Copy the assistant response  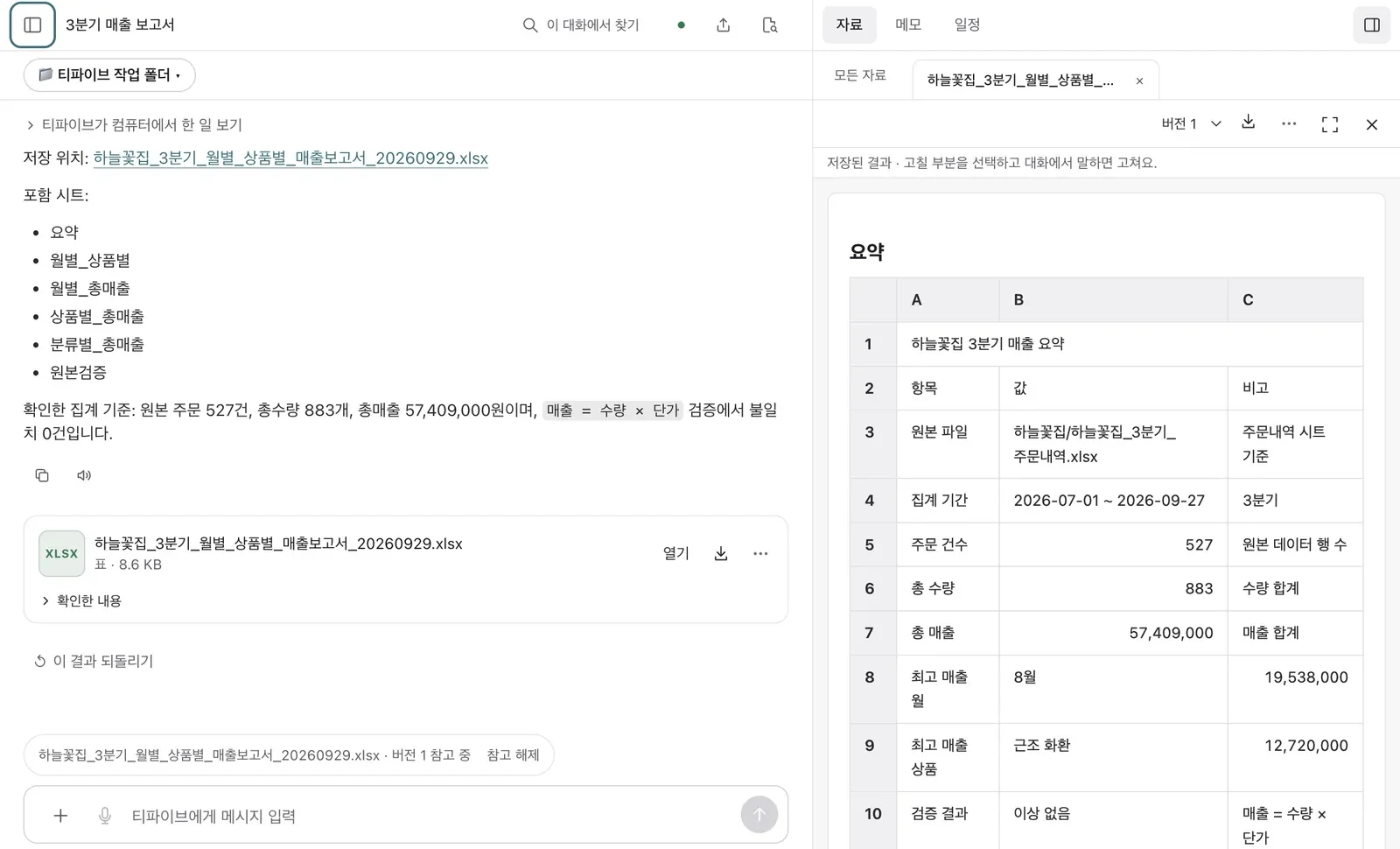(42, 475)
